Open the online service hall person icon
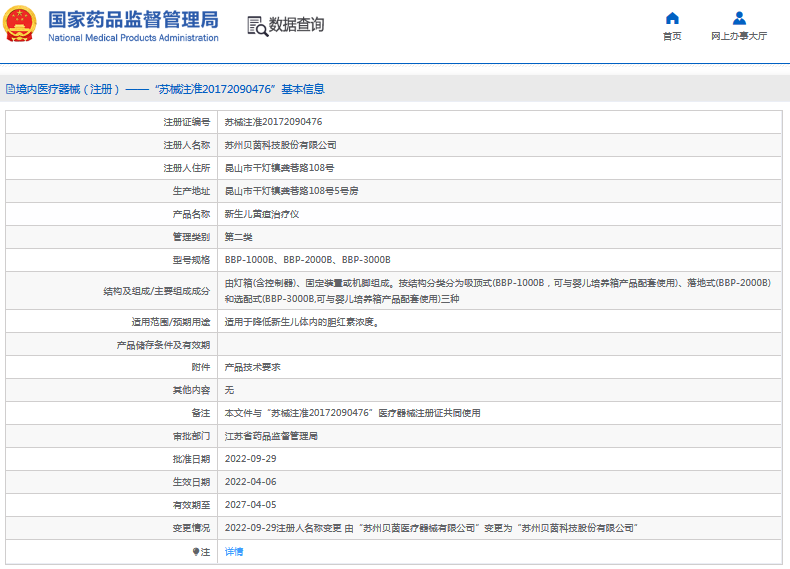This screenshot has width=790, height=569. point(739,19)
